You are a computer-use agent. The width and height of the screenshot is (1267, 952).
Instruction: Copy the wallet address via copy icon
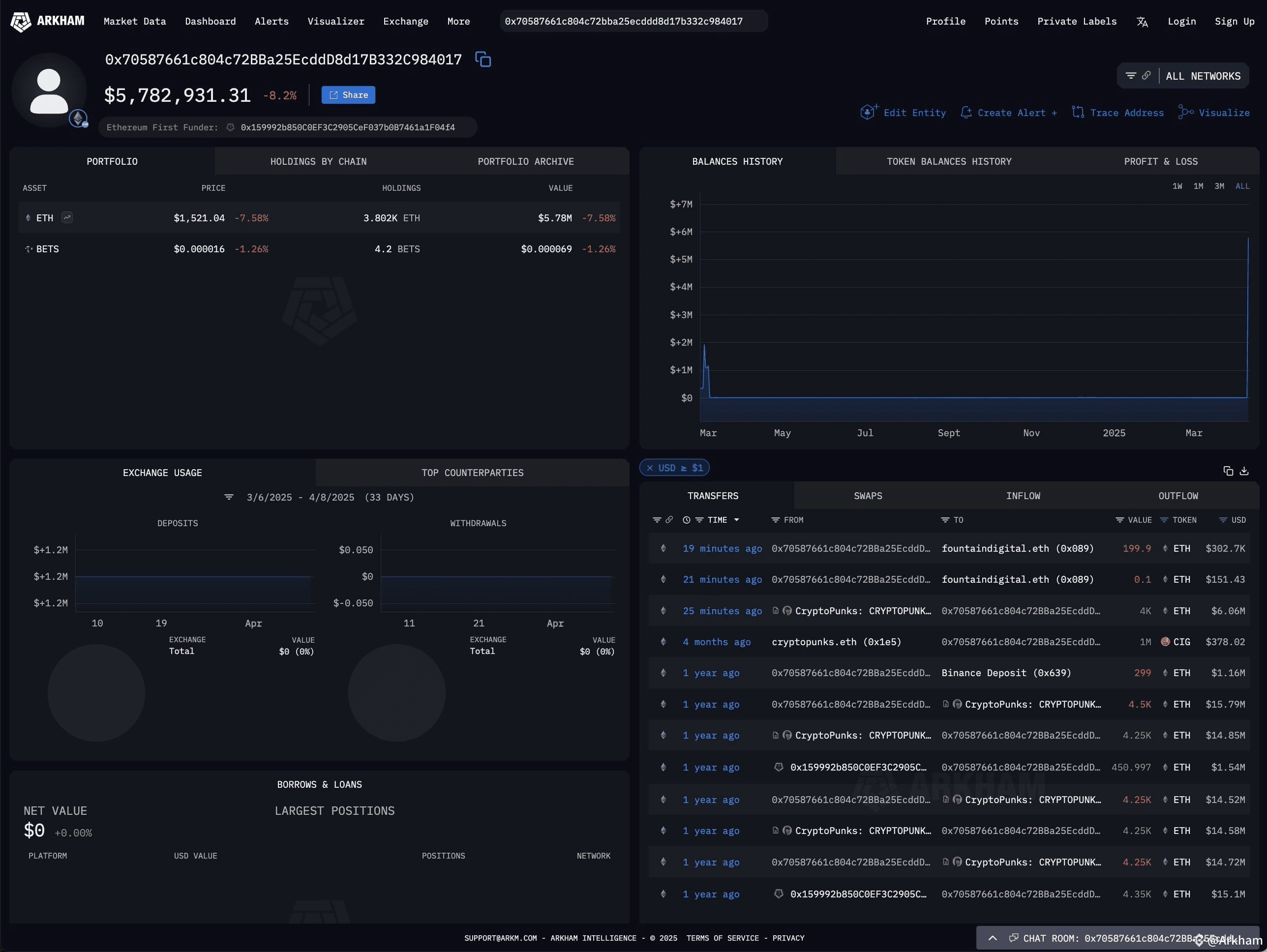pyautogui.click(x=483, y=59)
